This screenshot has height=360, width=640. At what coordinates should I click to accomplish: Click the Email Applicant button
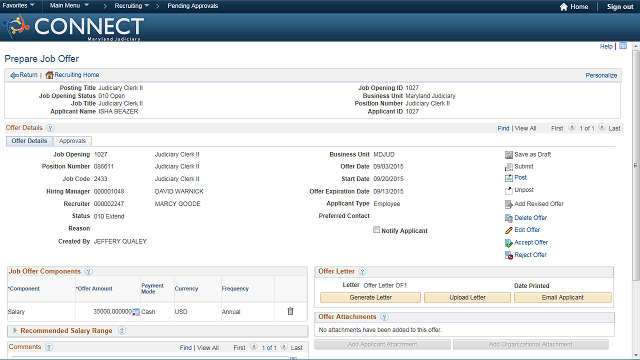tap(563, 298)
